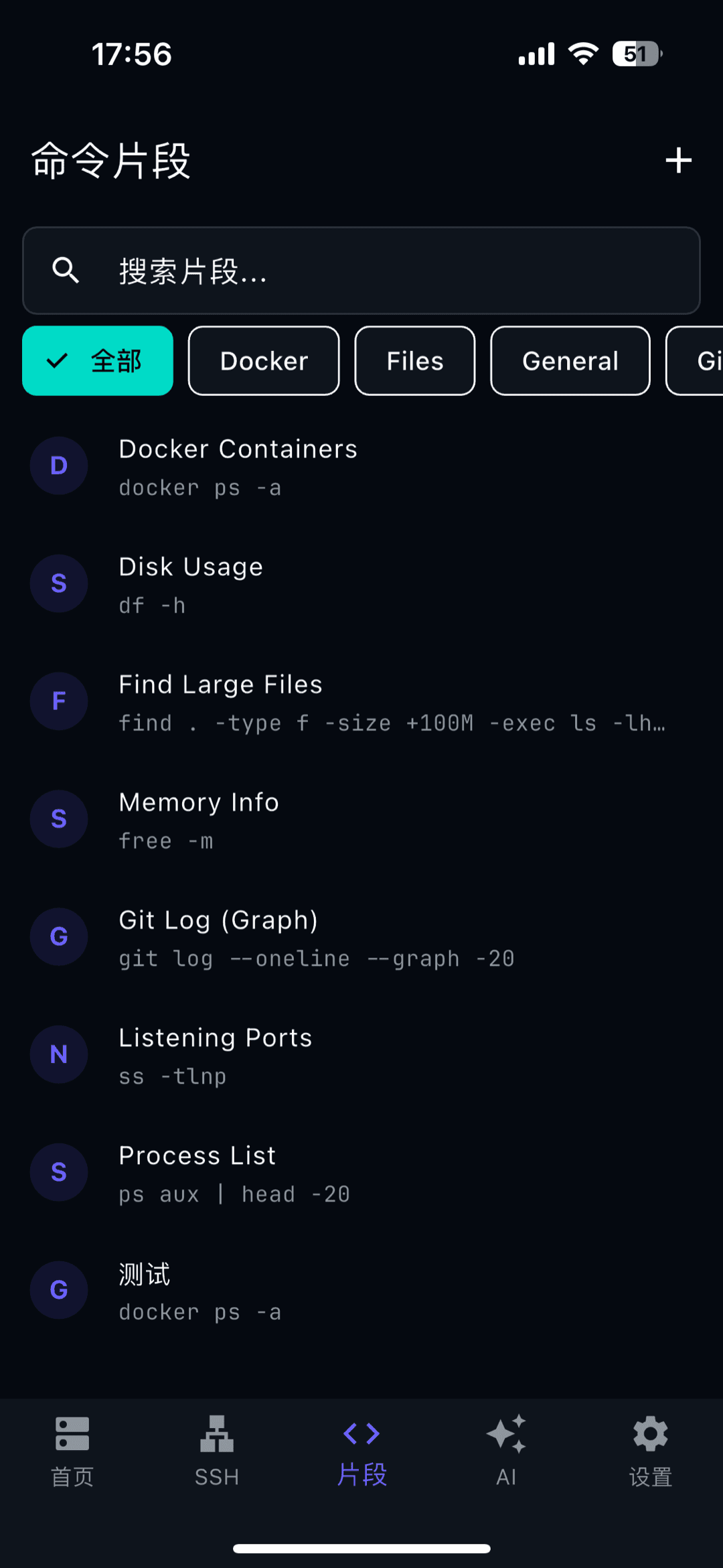Tap the D avatar of Docker Containers
This screenshot has width=723, height=1568.
click(59, 466)
